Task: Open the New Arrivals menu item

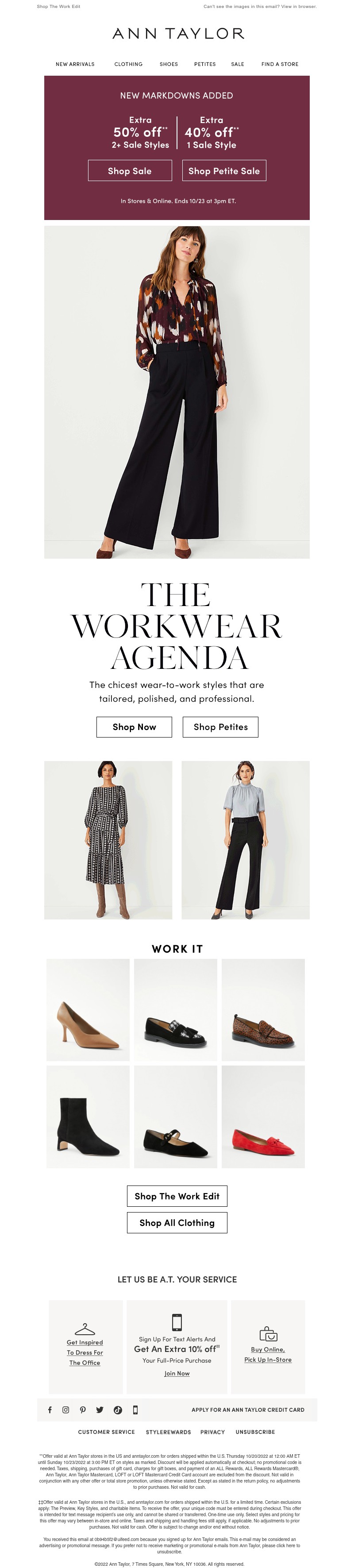Action: pyautogui.click(x=75, y=64)
